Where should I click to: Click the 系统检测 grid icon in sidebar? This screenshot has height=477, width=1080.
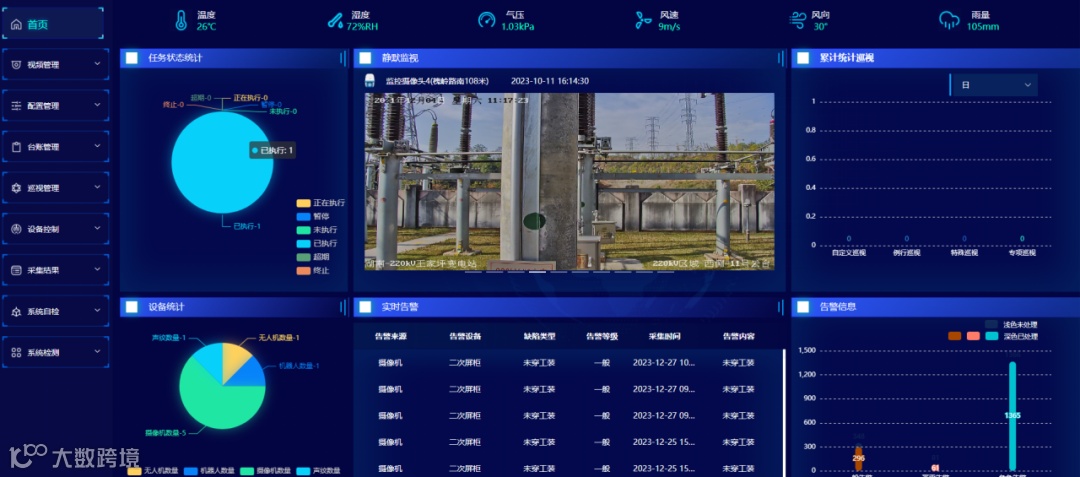[x=17, y=352]
